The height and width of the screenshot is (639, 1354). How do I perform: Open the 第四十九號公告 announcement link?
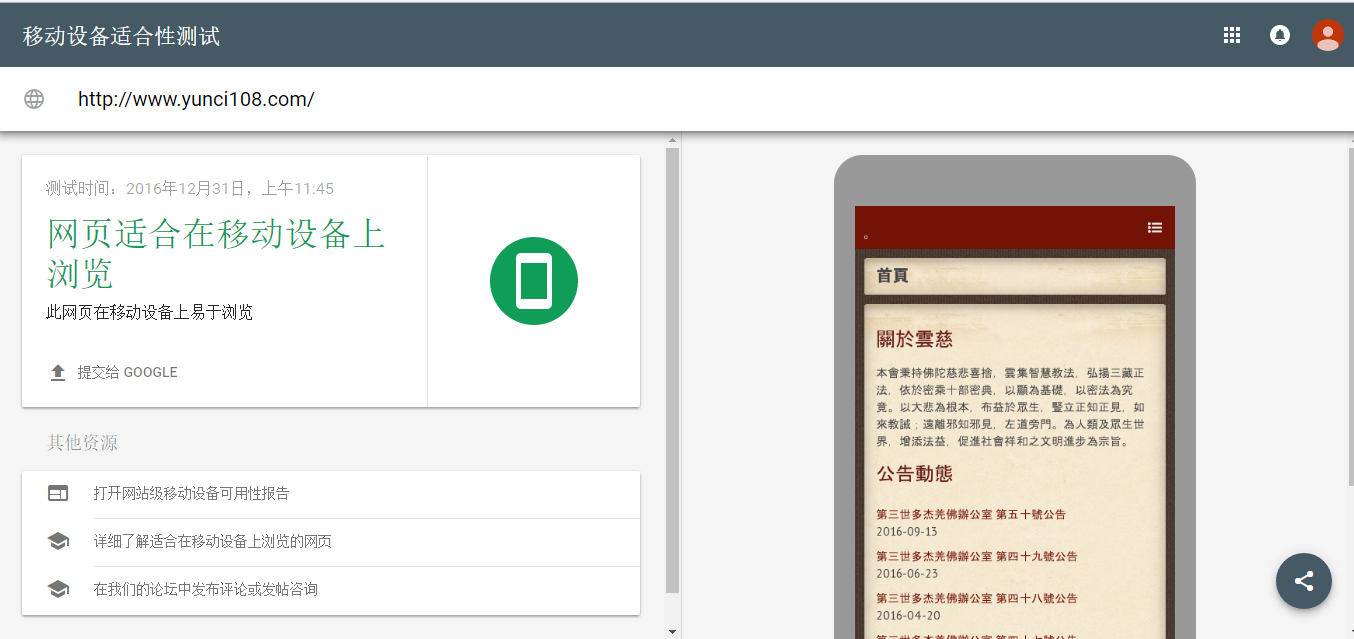(x=976, y=556)
